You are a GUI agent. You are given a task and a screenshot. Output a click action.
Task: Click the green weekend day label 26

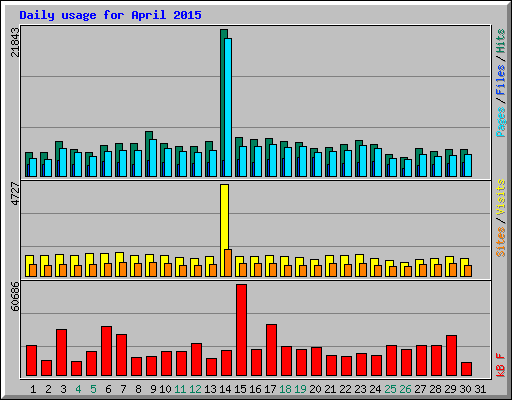405,389
